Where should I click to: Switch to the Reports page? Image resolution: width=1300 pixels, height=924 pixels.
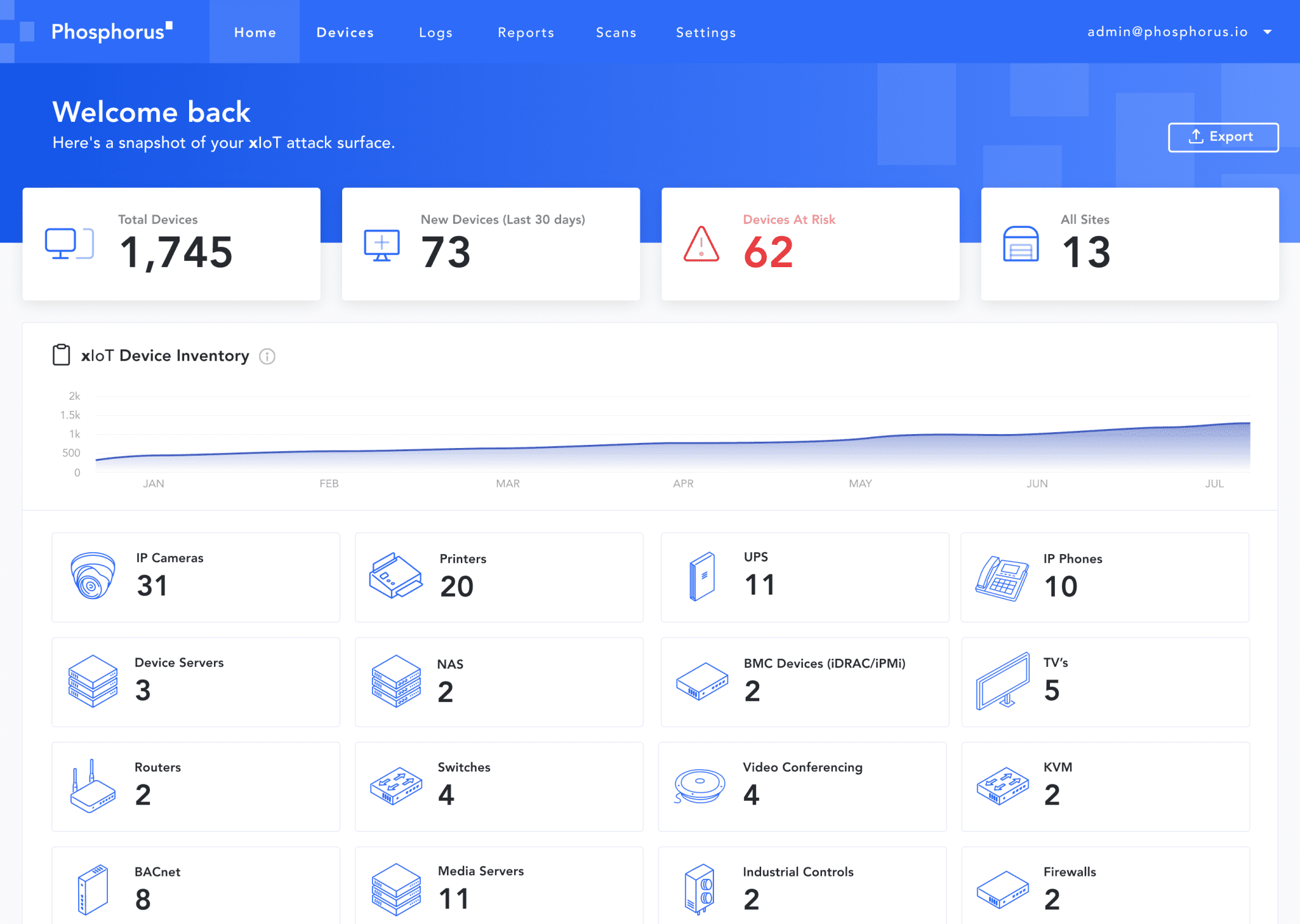(x=526, y=32)
